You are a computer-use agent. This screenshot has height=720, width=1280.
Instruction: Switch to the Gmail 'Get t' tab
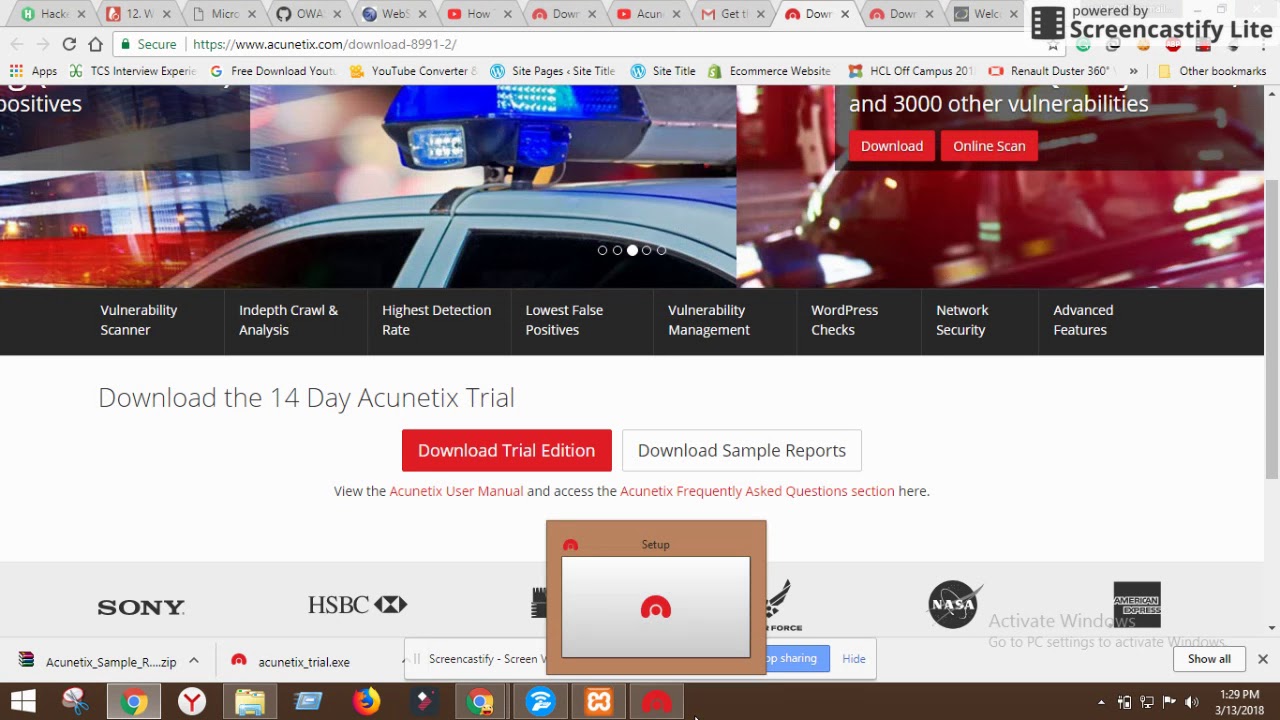coord(734,14)
